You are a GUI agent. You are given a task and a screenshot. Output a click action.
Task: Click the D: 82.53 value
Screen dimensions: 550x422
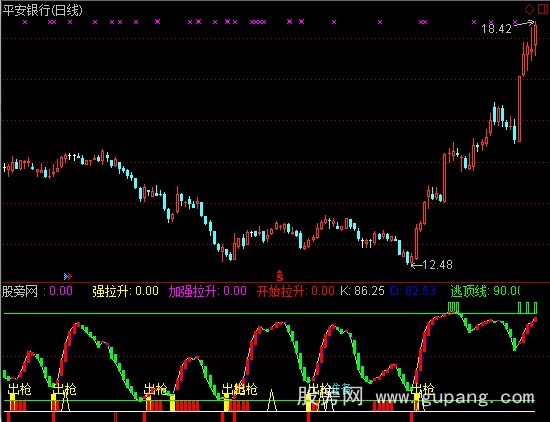click(413, 291)
